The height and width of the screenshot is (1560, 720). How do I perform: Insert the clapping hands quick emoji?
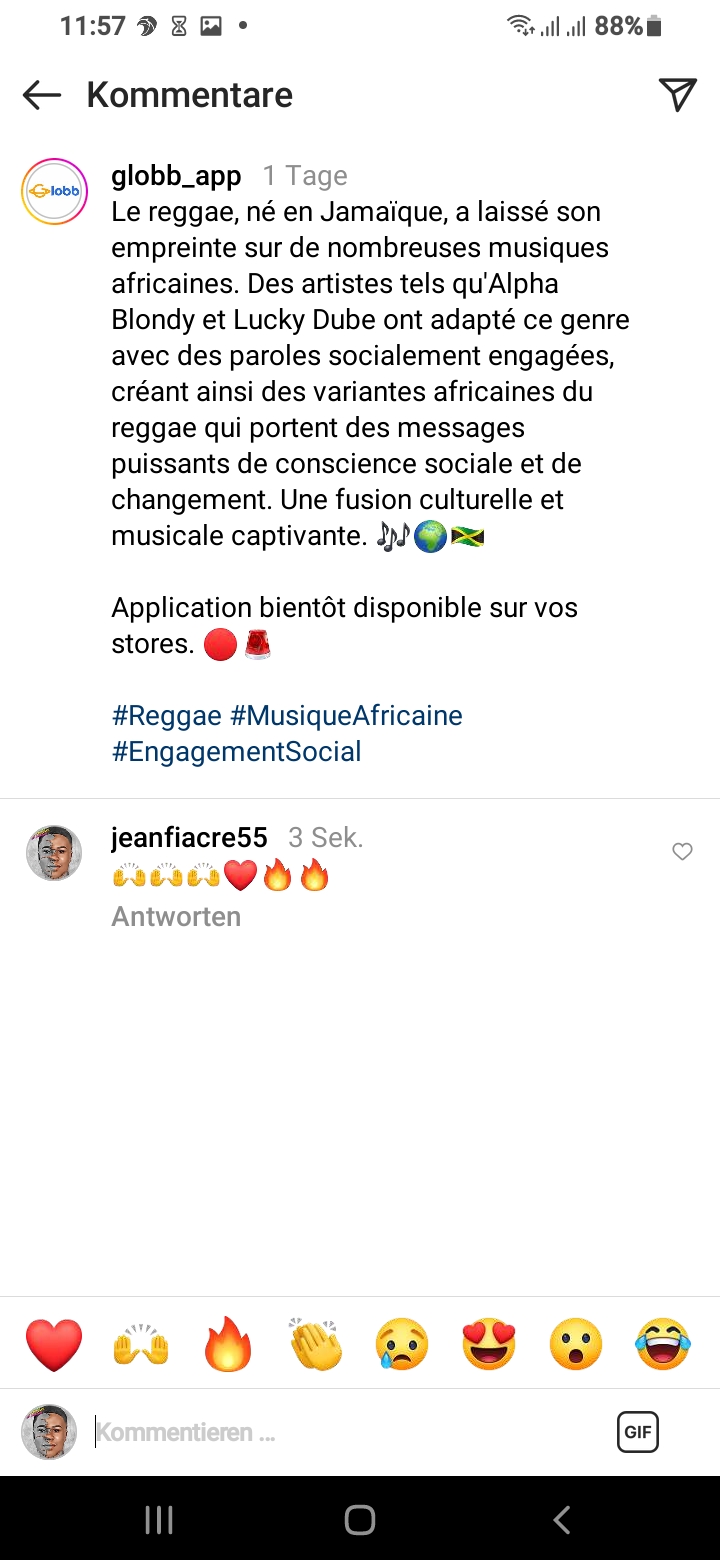315,1344
